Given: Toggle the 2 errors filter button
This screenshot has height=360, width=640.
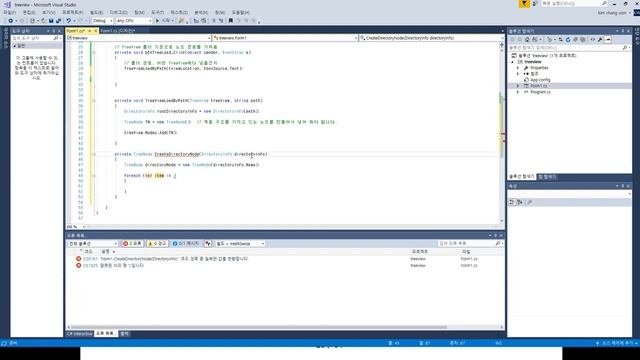Looking at the screenshot, I should coord(132,244).
